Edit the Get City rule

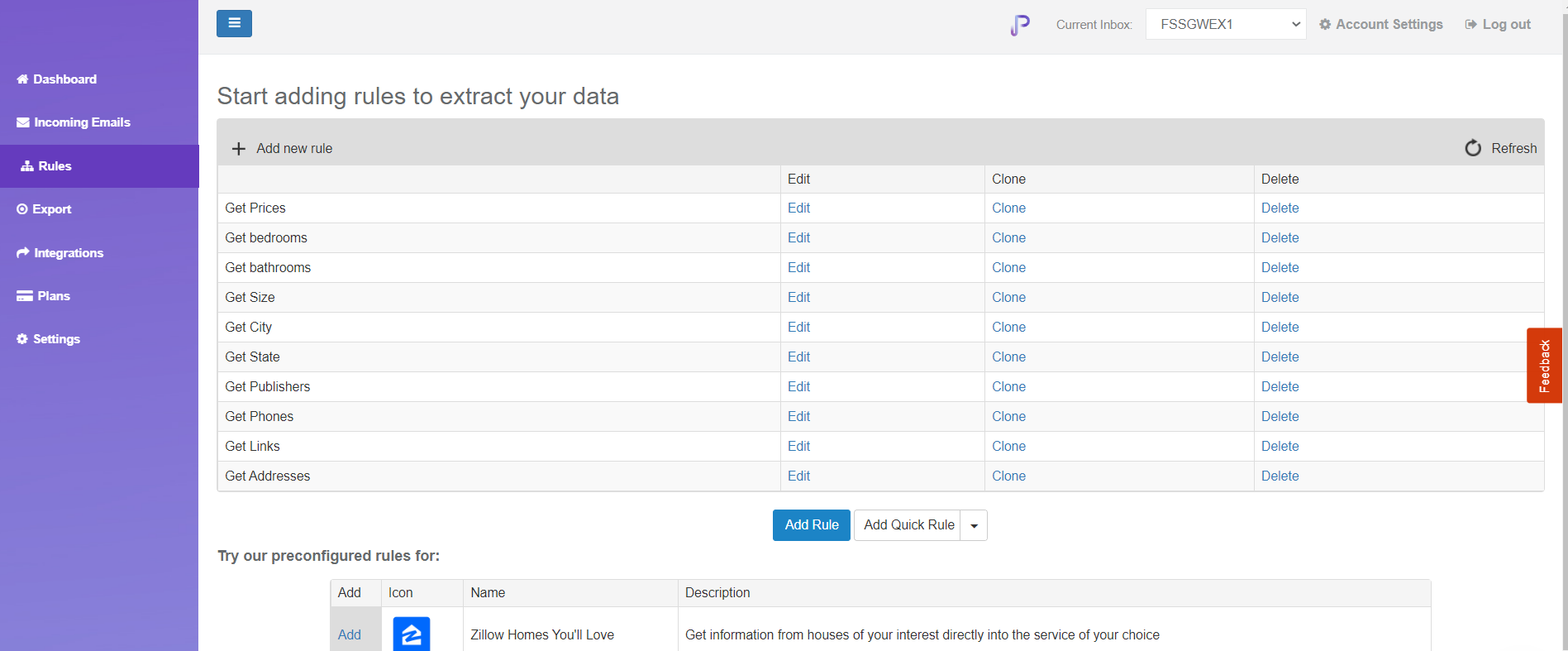798,328
